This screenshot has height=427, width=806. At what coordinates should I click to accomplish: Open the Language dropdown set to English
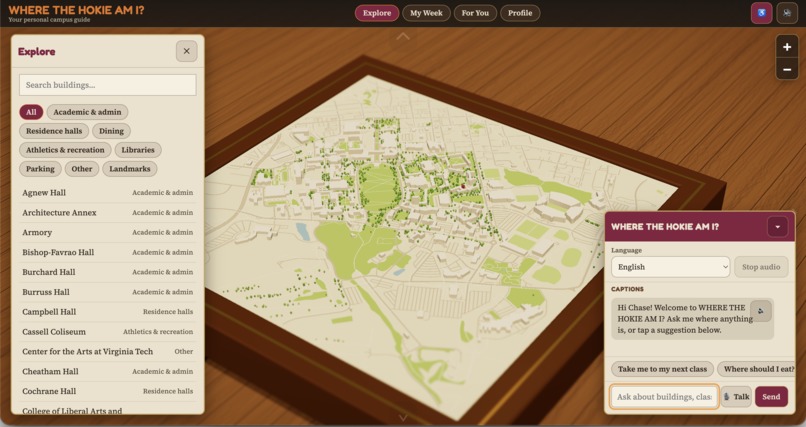[x=670, y=267]
